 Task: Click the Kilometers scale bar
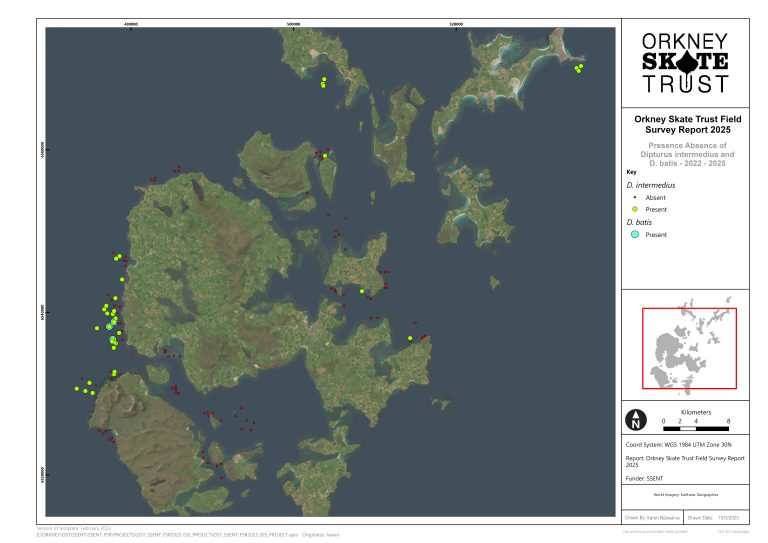point(695,427)
